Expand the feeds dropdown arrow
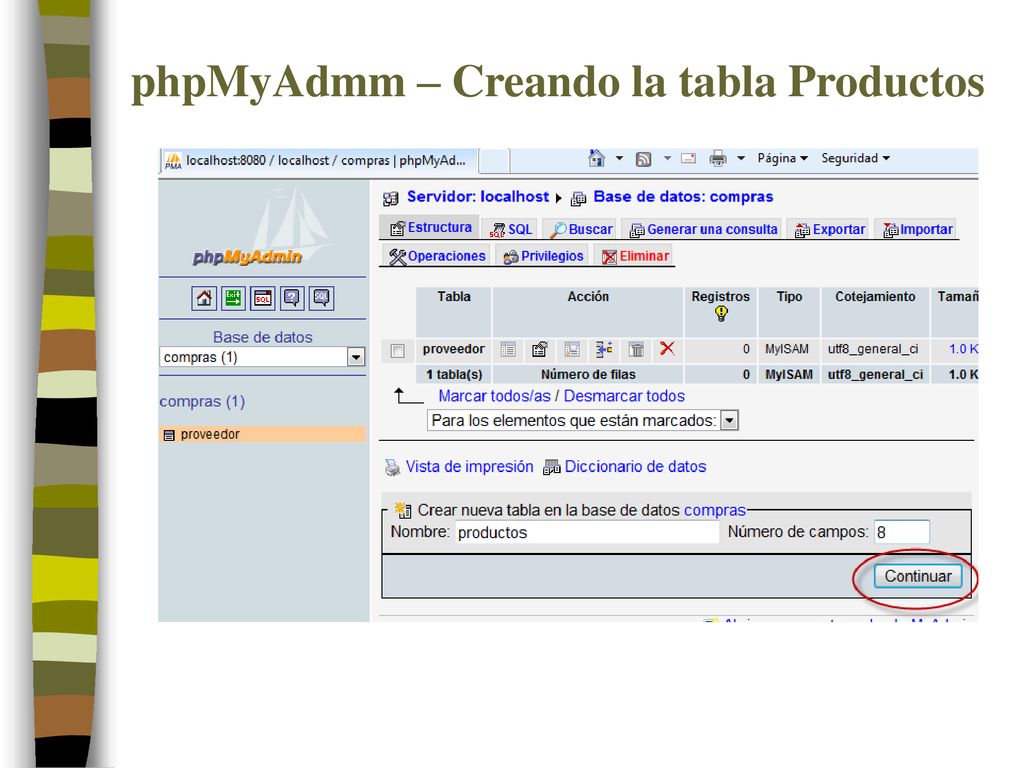1024x768 pixels. (667, 158)
